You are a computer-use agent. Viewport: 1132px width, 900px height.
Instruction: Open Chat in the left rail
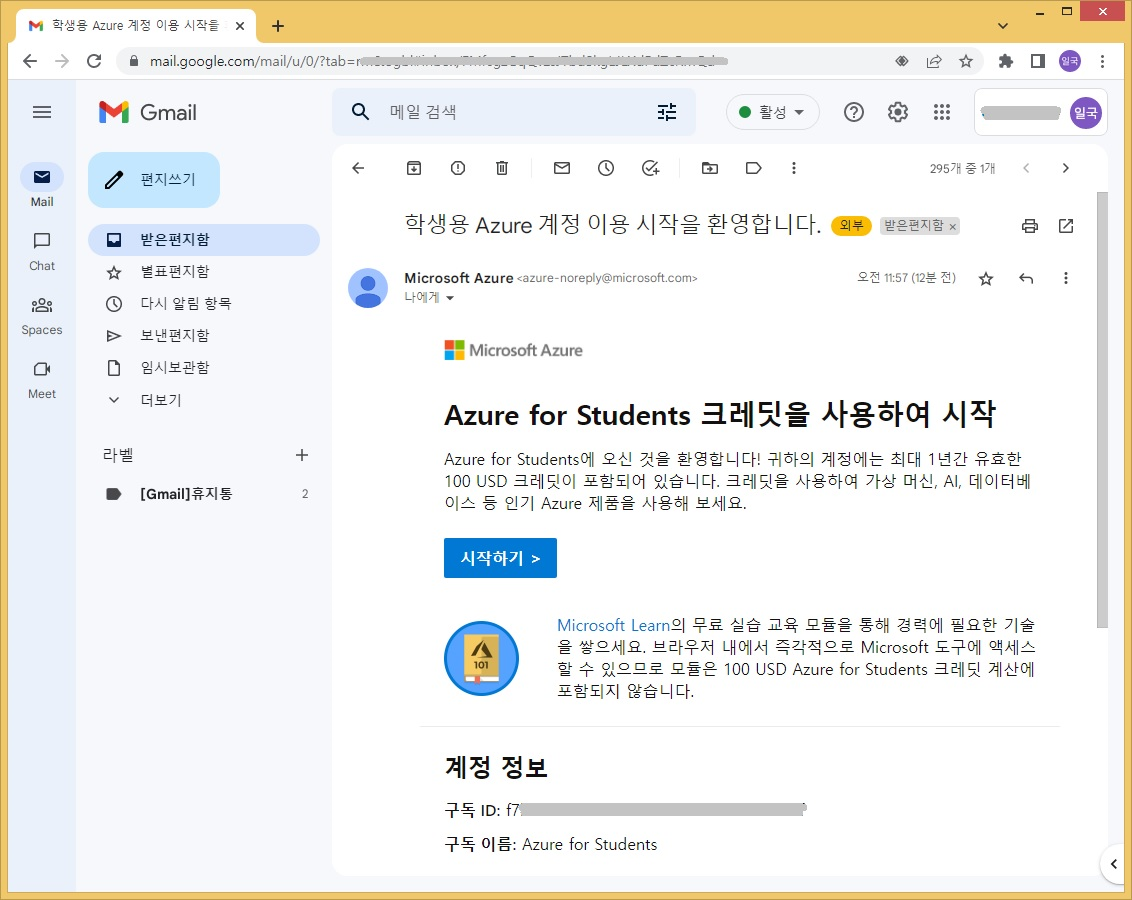tap(42, 250)
